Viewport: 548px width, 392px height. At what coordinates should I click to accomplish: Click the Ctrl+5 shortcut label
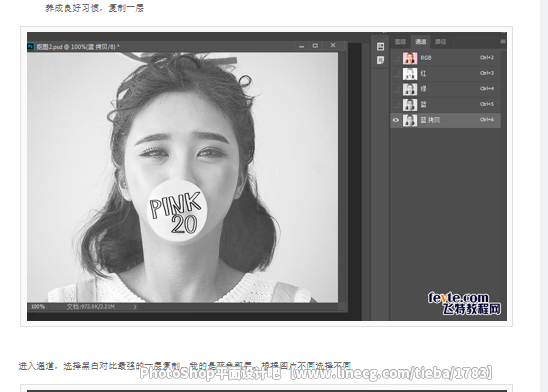point(487,104)
